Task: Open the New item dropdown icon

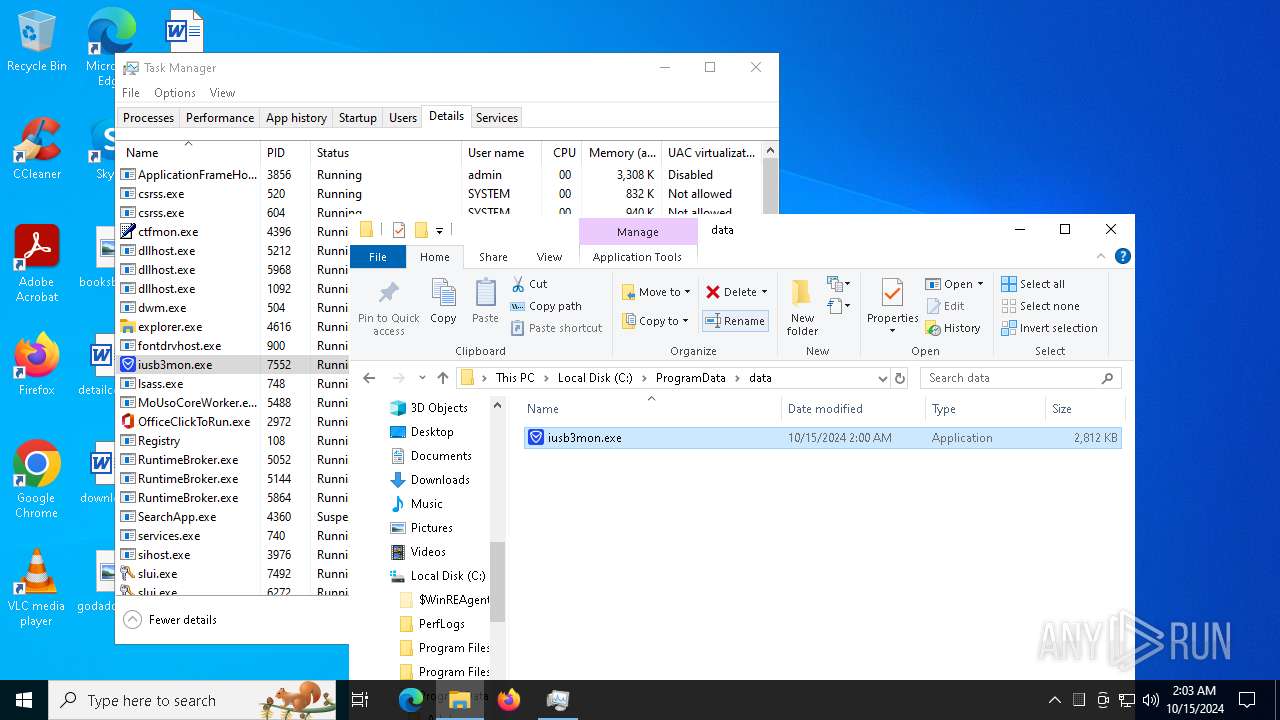Action: pyautogui.click(x=839, y=285)
